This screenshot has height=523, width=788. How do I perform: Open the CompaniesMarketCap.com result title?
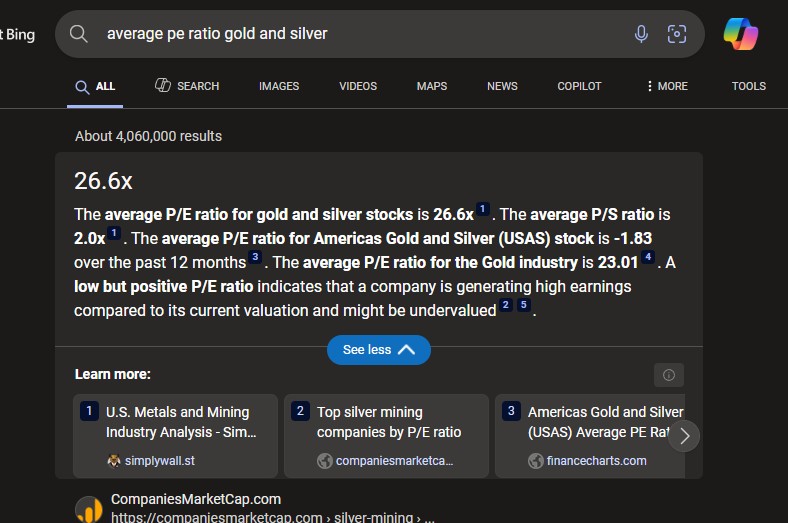[196, 499]
